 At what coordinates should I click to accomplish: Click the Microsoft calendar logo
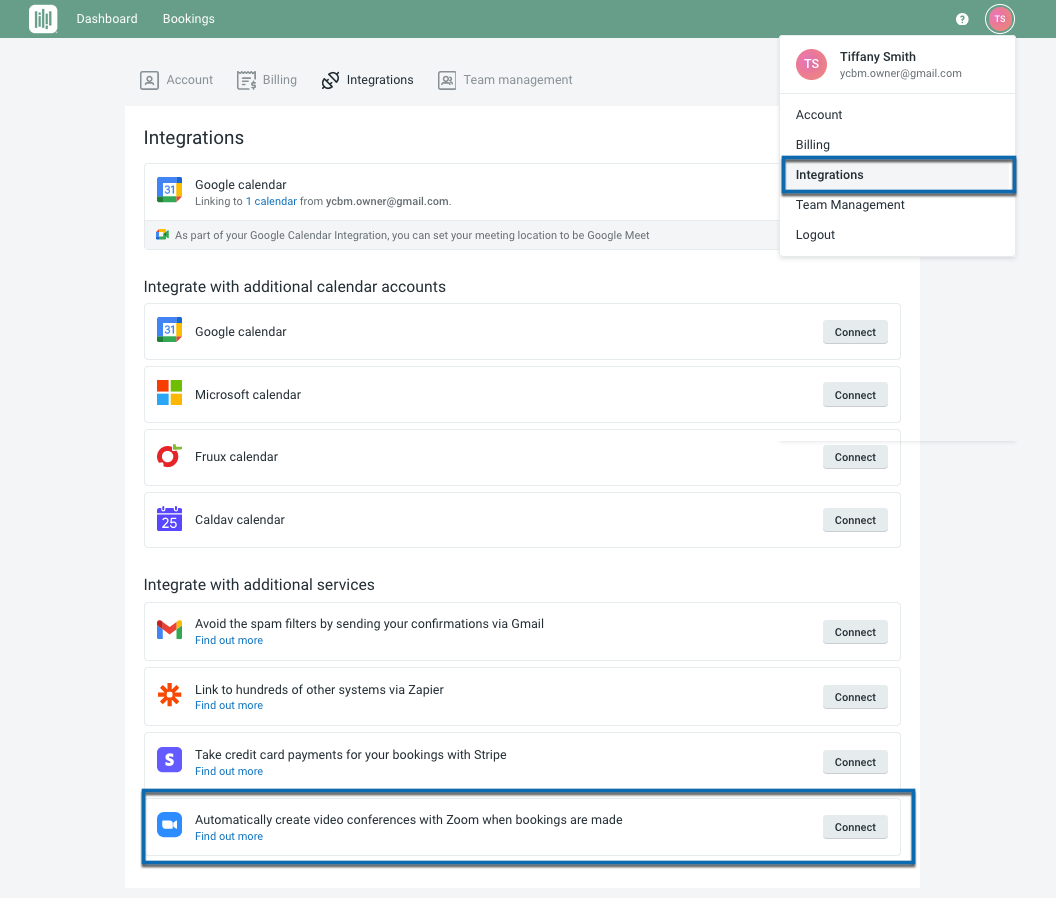[x=169, y=393]
